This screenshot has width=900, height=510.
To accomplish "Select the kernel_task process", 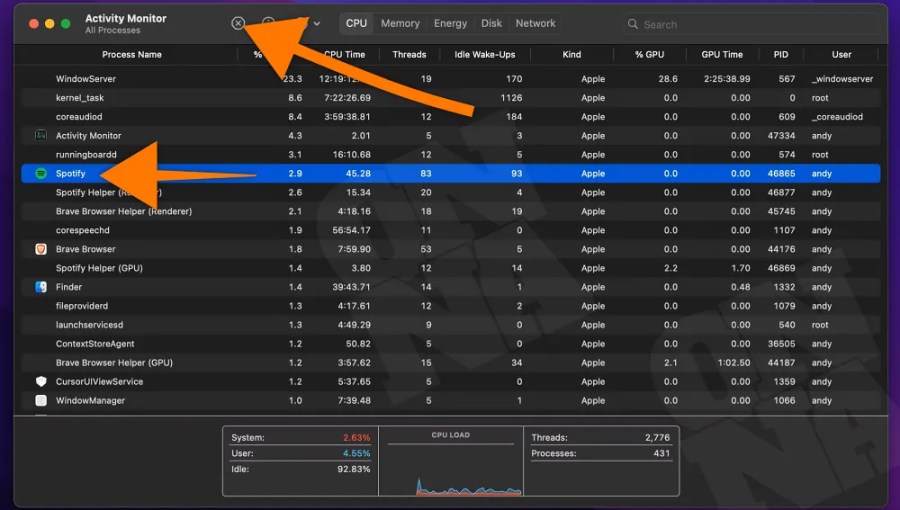I will [80, 98].
